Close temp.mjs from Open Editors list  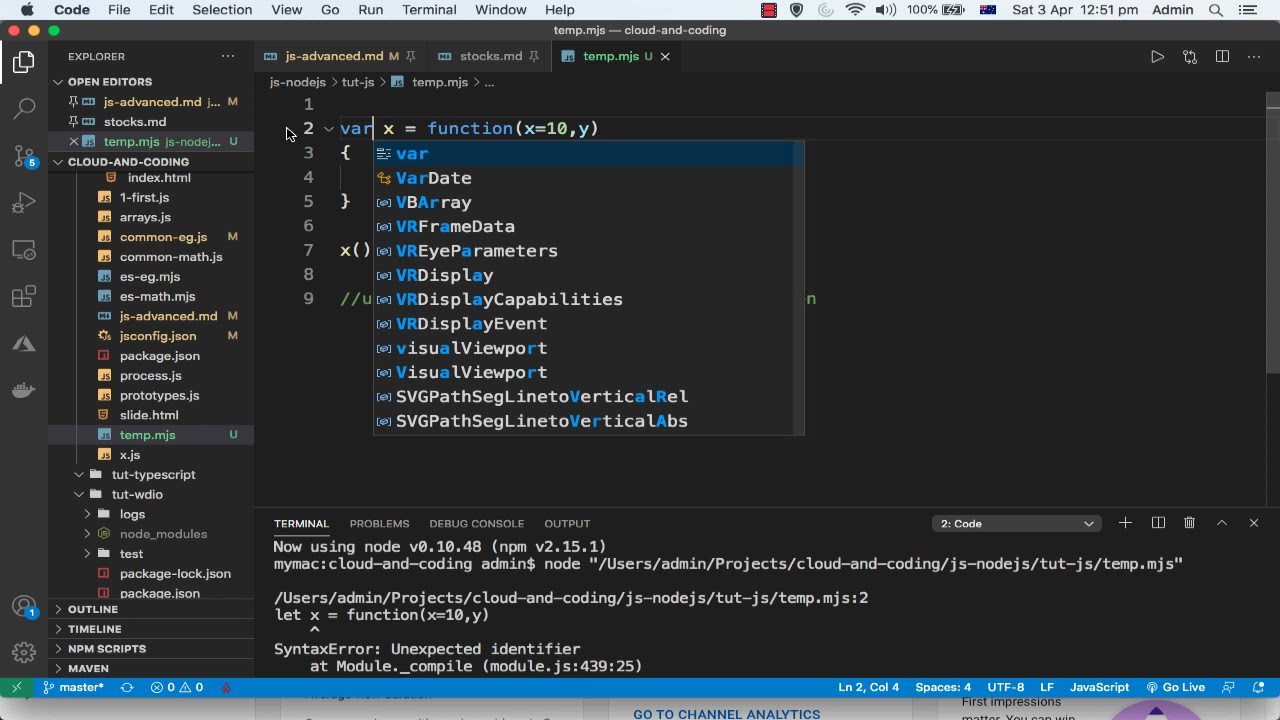73,142
